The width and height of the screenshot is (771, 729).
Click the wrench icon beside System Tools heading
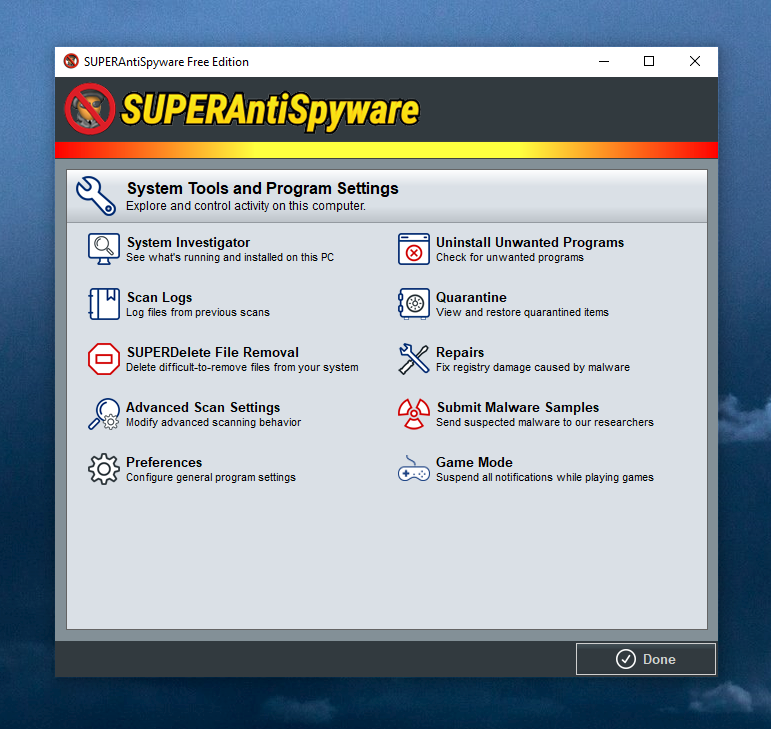pos(96,196)
